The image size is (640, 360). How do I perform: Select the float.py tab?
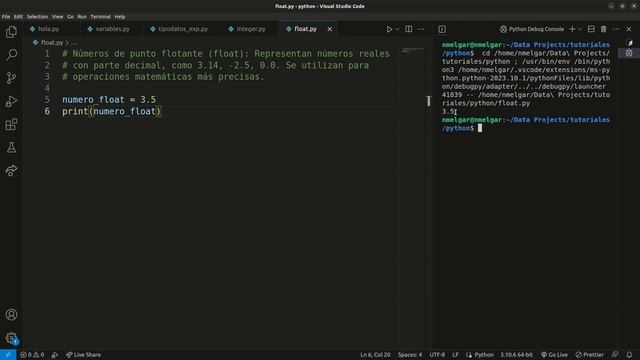(305, 29)
